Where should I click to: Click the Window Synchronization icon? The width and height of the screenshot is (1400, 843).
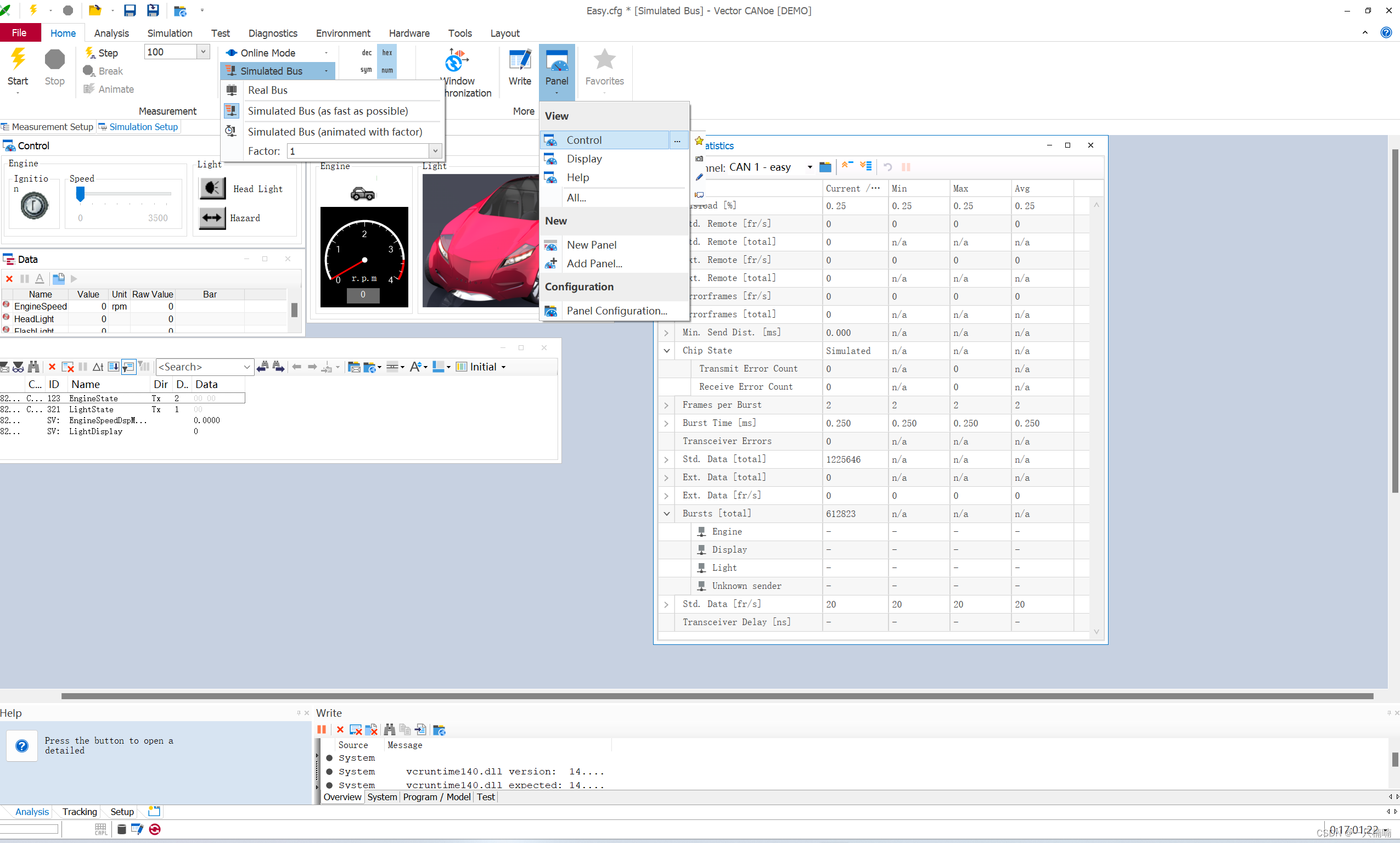pos(456,60)
